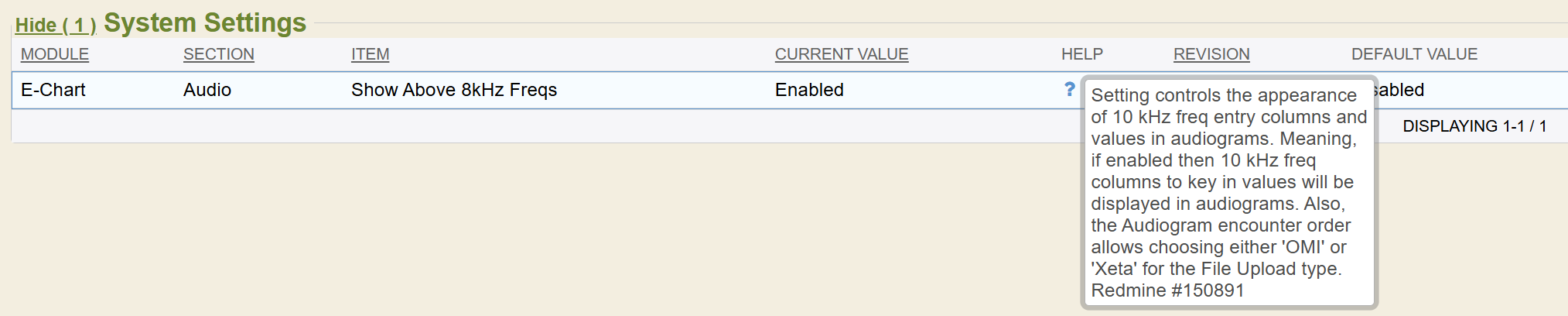Sort by CURRENT VALUE column header
The width and height of the screenshot is (1568, 316).
(842, 54)
